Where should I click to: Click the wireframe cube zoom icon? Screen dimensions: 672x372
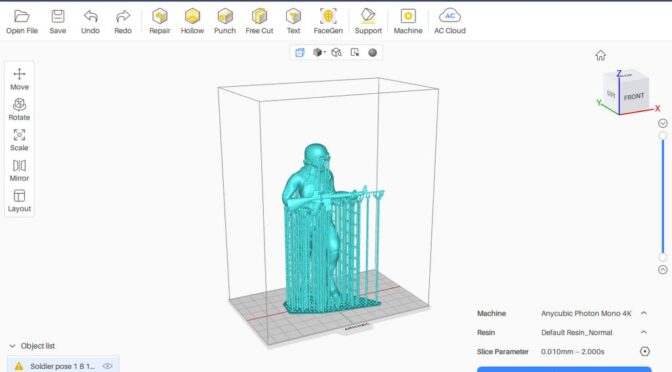pos(336,52)
